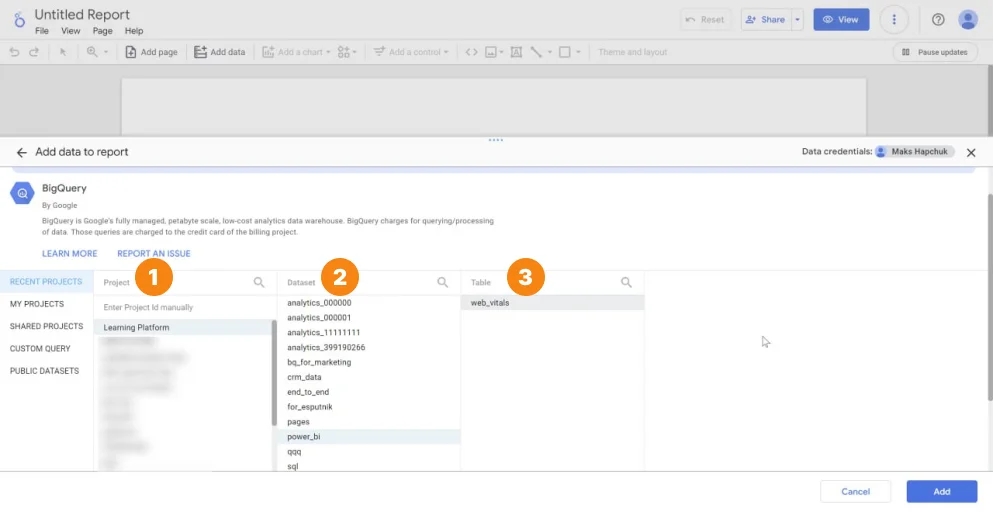Image resolution: width=993 pixels, height=515 pixels.
Task: Open the Add a chart dropdown
Action: pyautogui.click(x=296, y=52)
